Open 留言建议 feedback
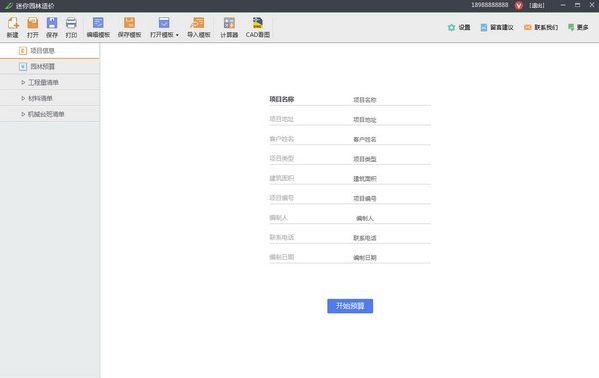Viewport: 599px width, 378px height. pos(497,28)
